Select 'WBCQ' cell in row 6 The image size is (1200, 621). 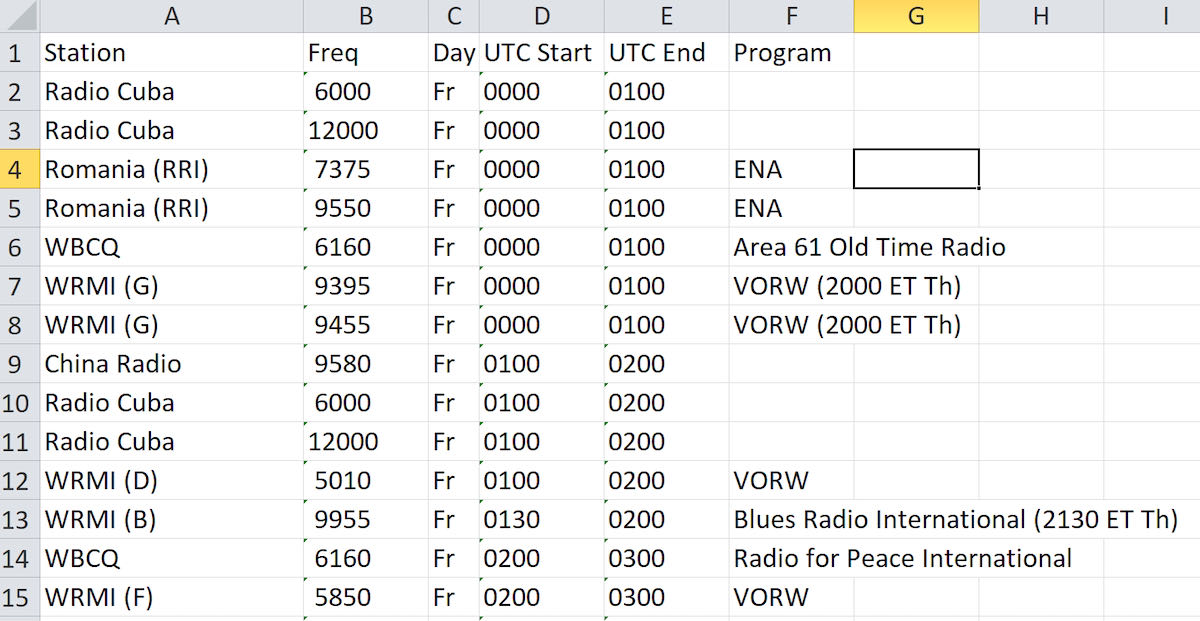172,247
